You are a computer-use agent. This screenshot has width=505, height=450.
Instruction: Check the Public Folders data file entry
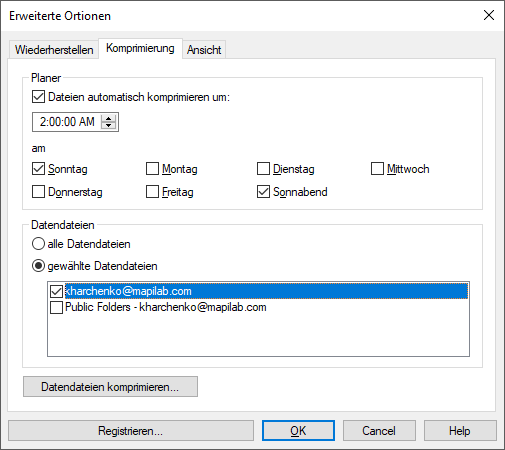[x=56, y=307]
